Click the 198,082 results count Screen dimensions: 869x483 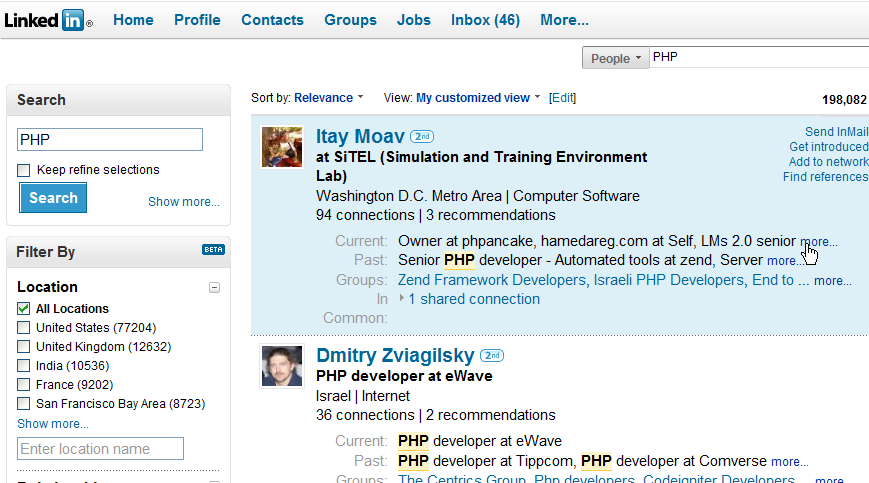click(x=844, y=100)
